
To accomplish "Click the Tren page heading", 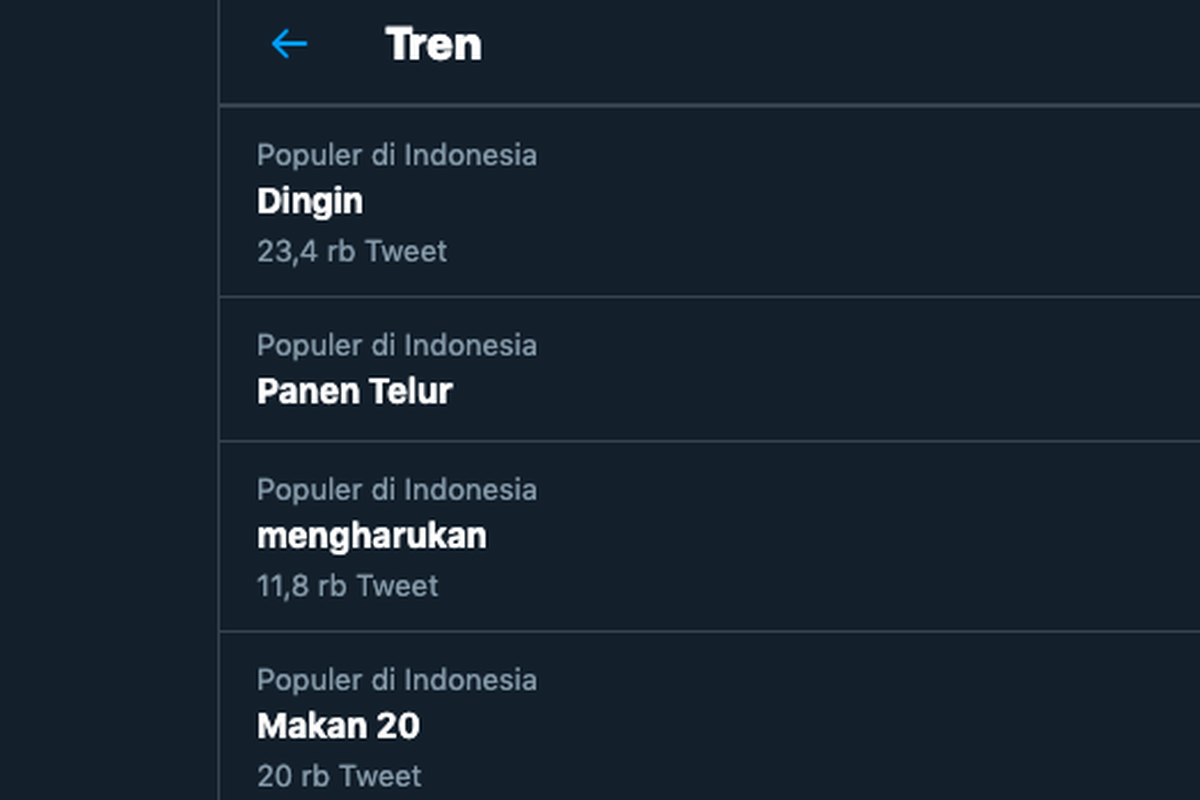I will 433,44.
